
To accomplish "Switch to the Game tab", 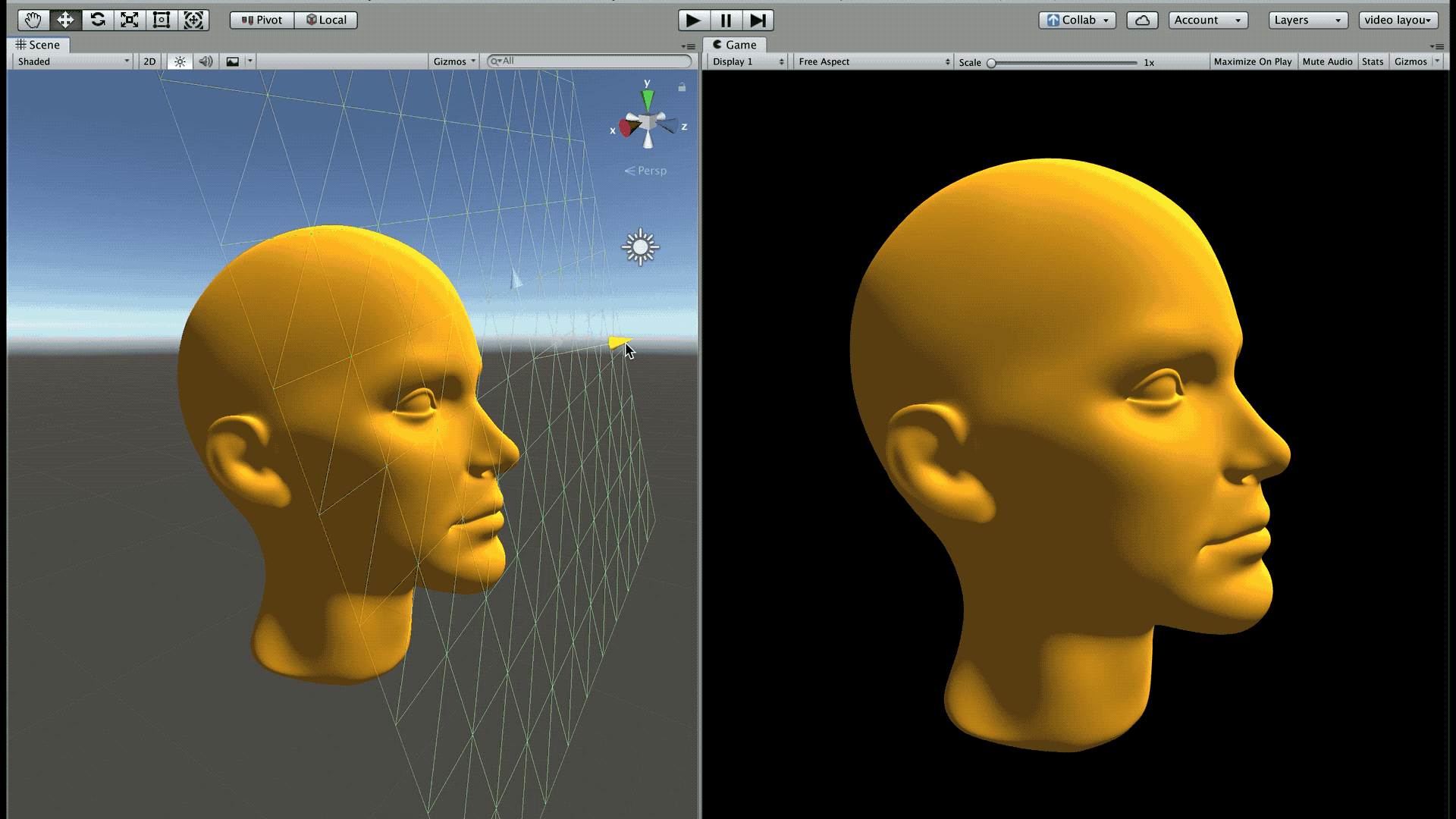I will coord(734,45).
